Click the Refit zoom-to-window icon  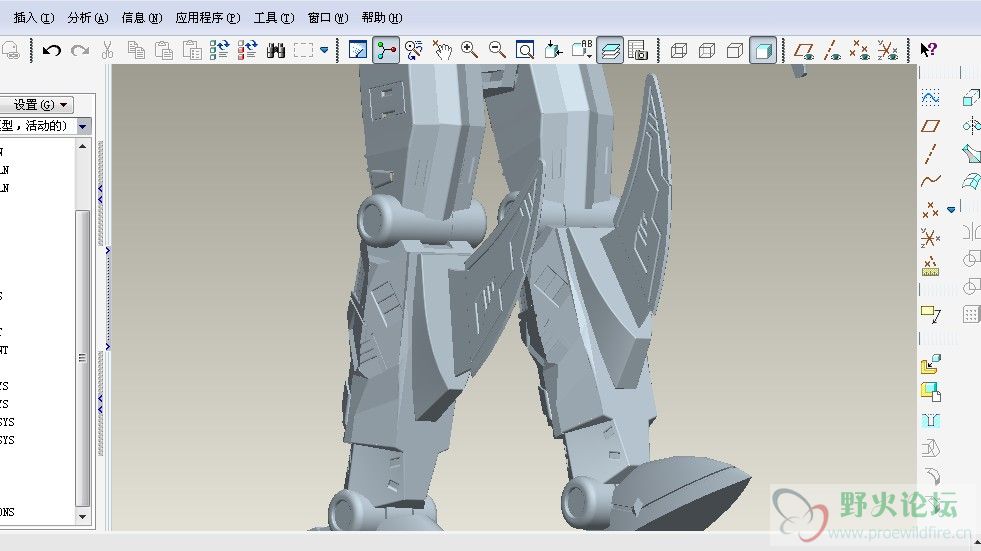pyautogui.click(x=525, y=50)
